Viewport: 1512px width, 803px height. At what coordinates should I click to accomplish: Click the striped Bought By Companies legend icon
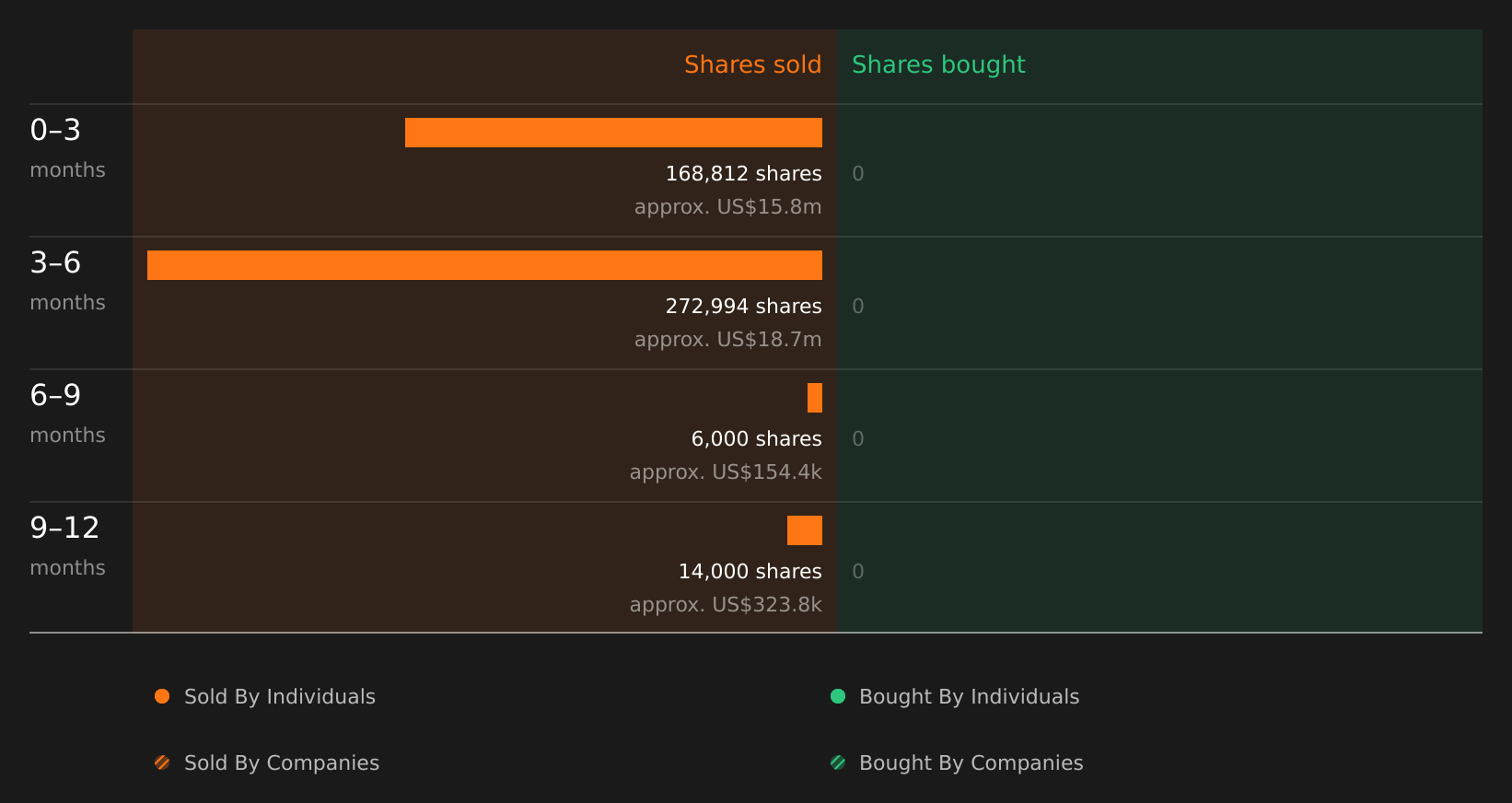838,762
